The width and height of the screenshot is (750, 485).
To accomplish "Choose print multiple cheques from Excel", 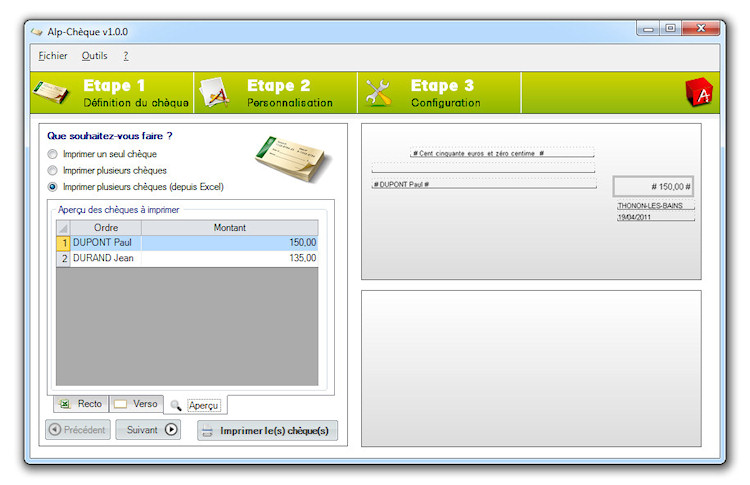I will pos(53,186).
